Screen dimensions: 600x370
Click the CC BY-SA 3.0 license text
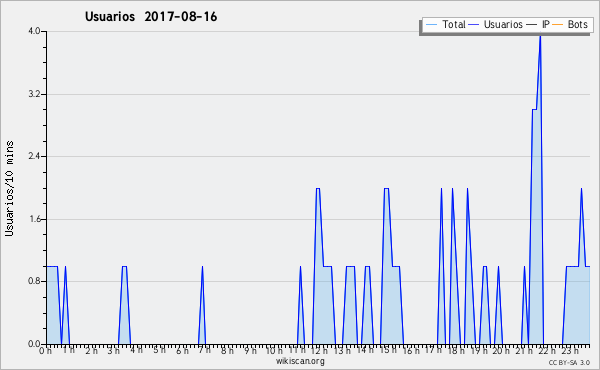(x=569, y=362)
